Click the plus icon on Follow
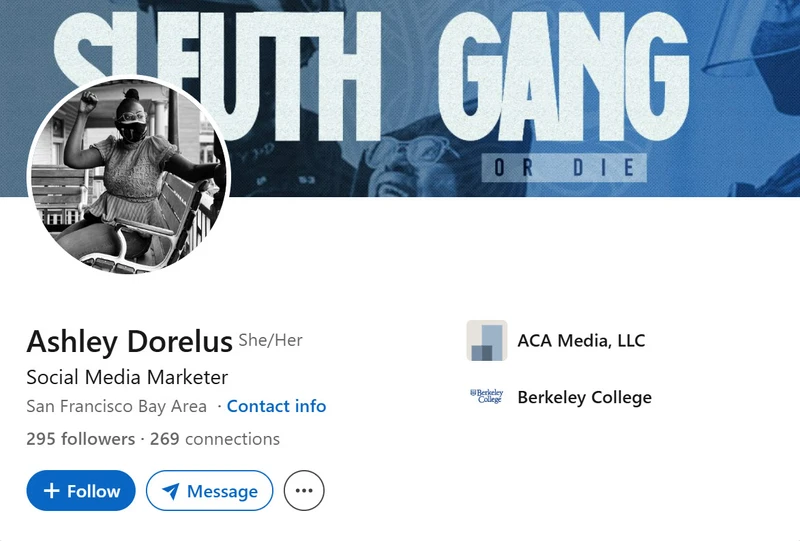Image resolution: width=800 pixels, height=541 pixels. (x=52, y=490)
